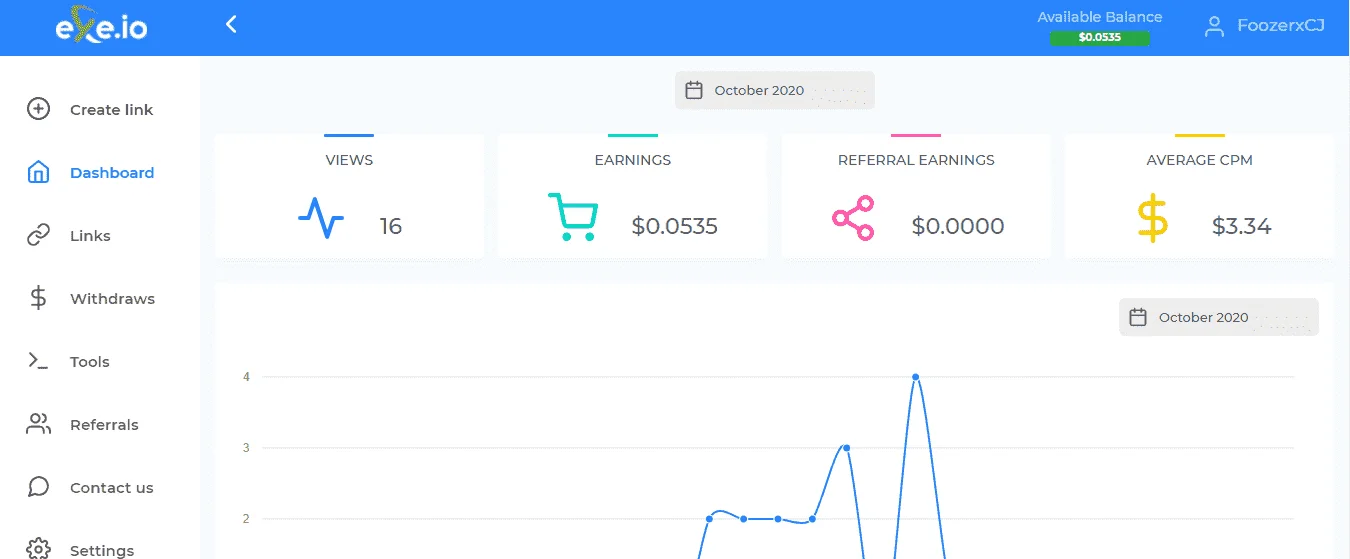Viewport: 1350px width, 559px height.
Task: Click the Contact us chat icon
Action: tap(38, 487)
